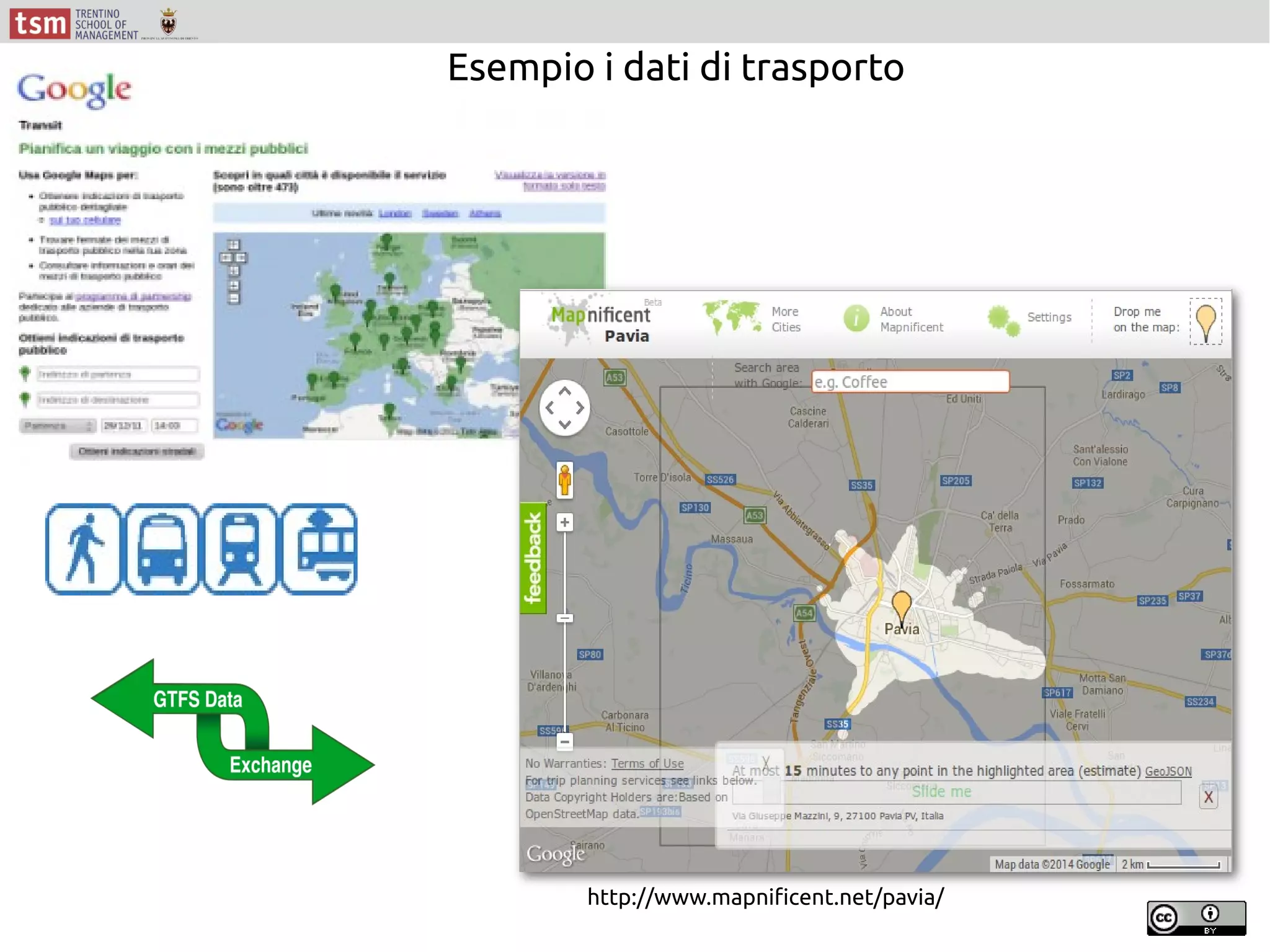
Task: Zoom in with the plus button
Action: point(564,522)
